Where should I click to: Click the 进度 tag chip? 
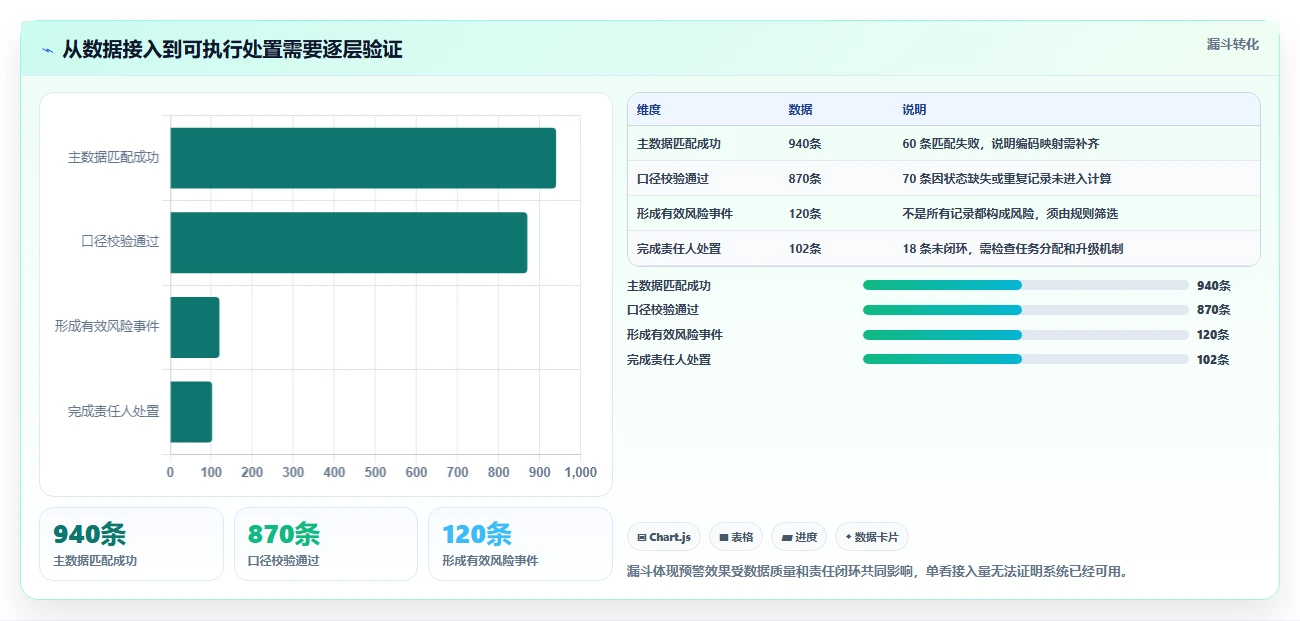click(x=799, y=537)
